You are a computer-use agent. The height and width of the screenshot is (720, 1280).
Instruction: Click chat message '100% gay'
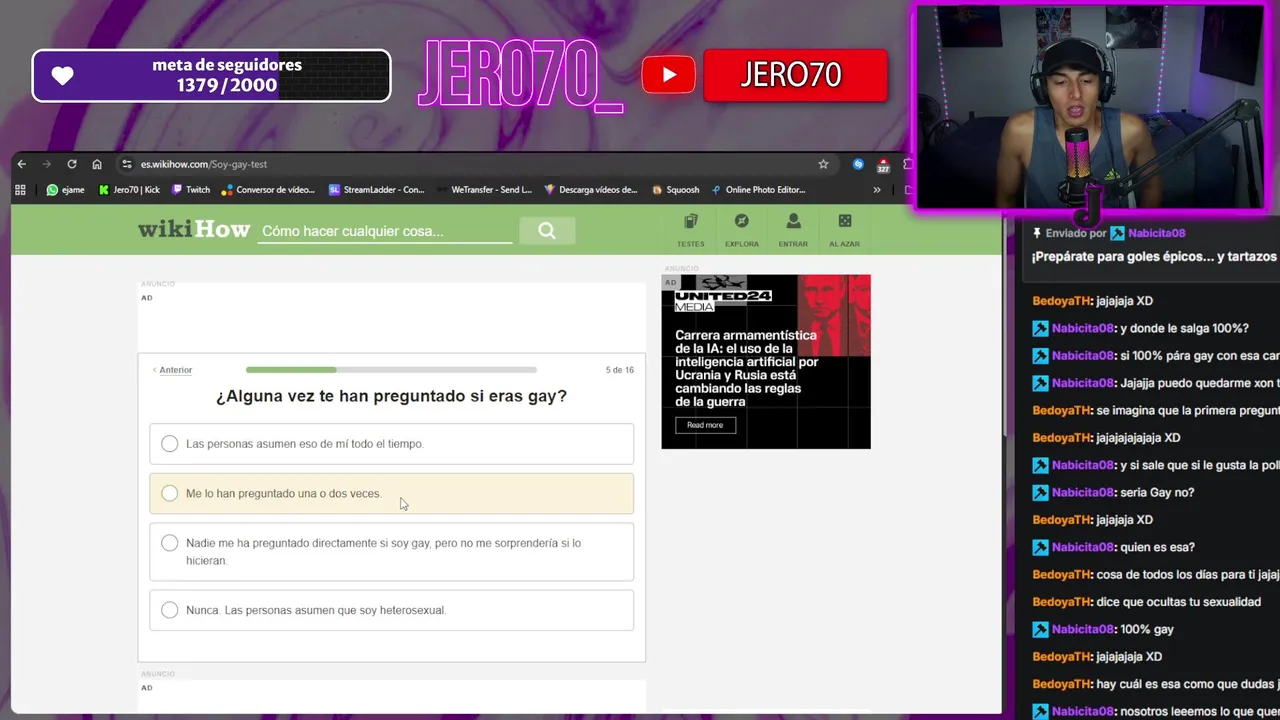pos(1147,629)
